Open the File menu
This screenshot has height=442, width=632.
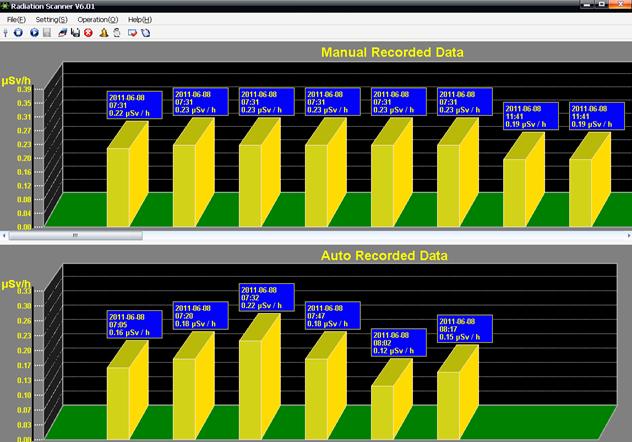point(16,19)
